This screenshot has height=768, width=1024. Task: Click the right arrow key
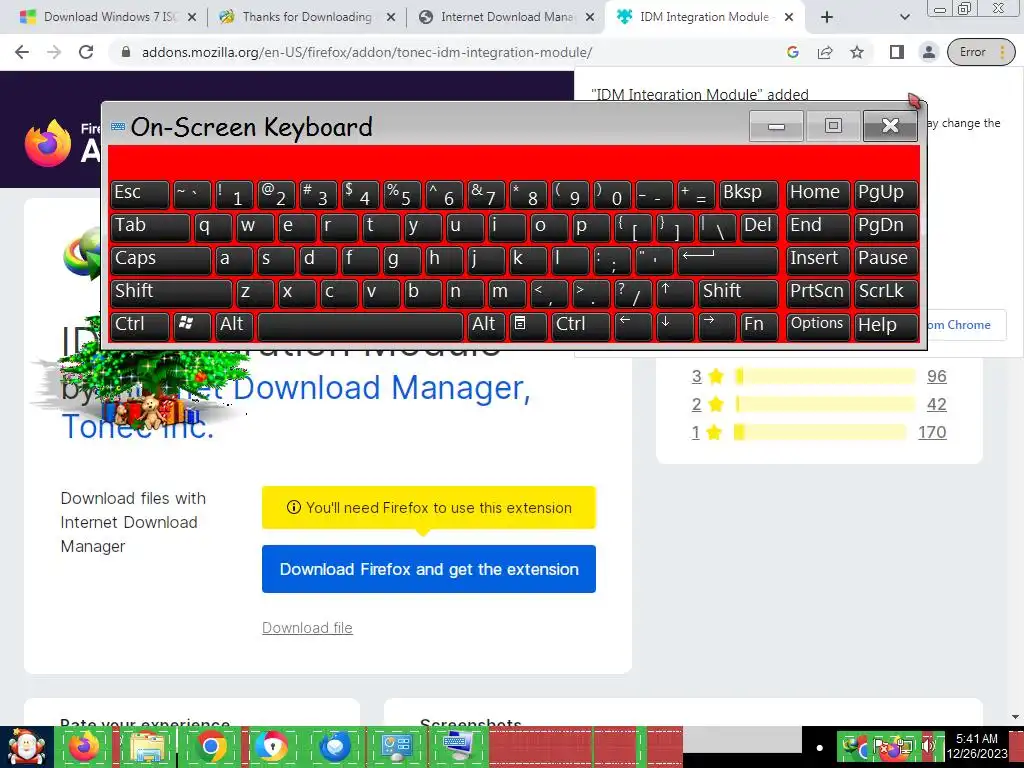(x=716, y=326)
